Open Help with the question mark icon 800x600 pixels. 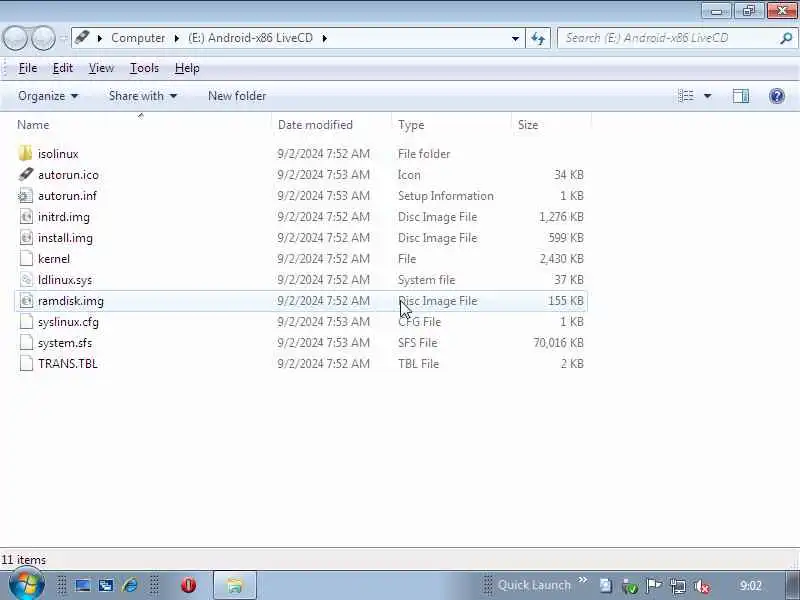click(x=777, y=96)
